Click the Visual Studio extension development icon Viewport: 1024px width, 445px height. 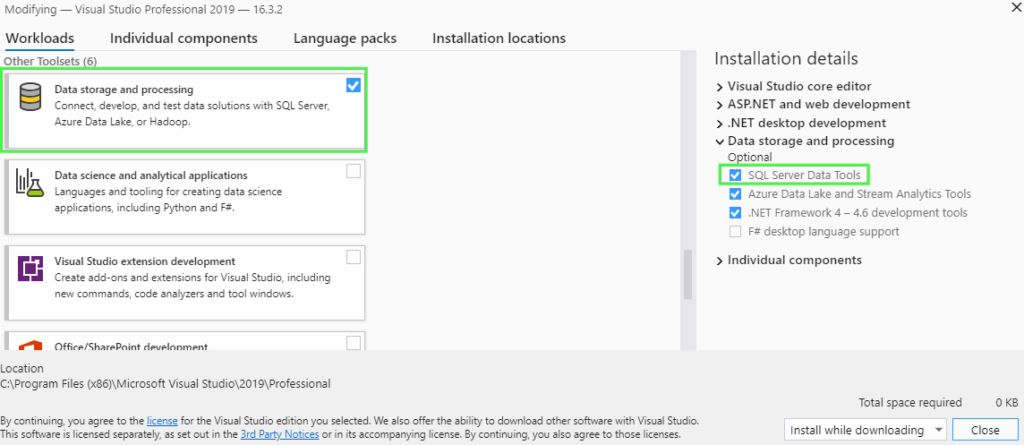coord(30,269)
